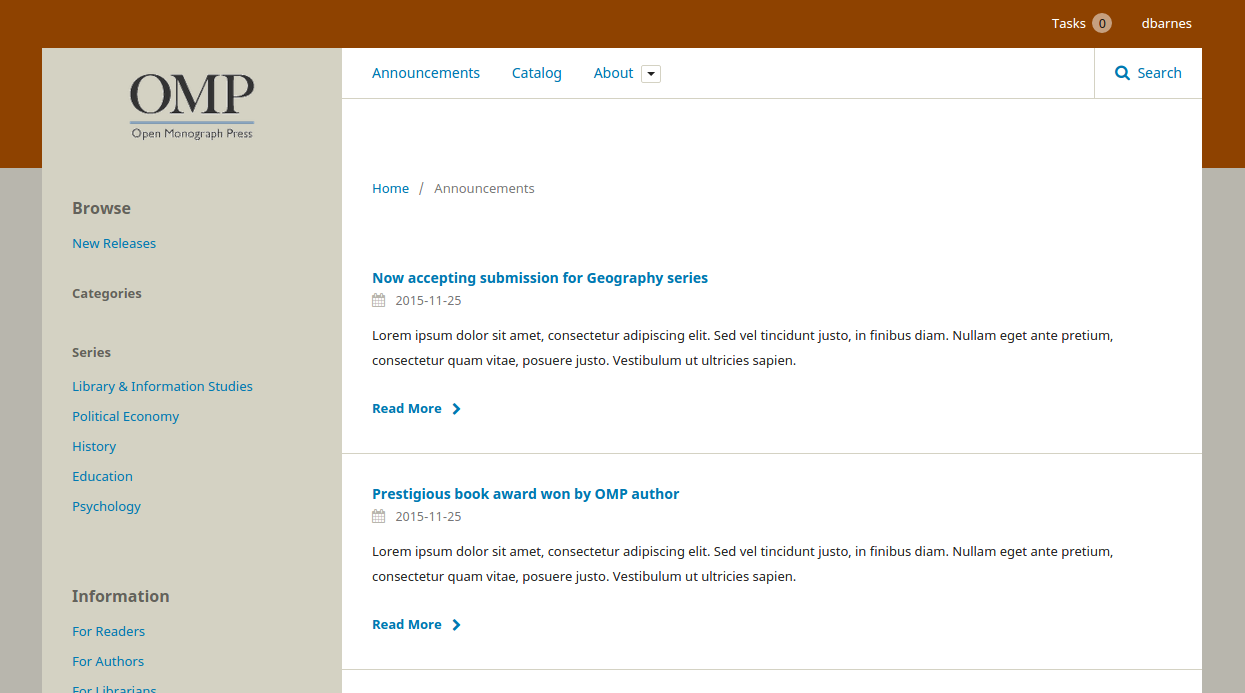Click the calendar icon under Geography series announcement
This screenshot has height=693, width=1245.
(x=378, y=301)
